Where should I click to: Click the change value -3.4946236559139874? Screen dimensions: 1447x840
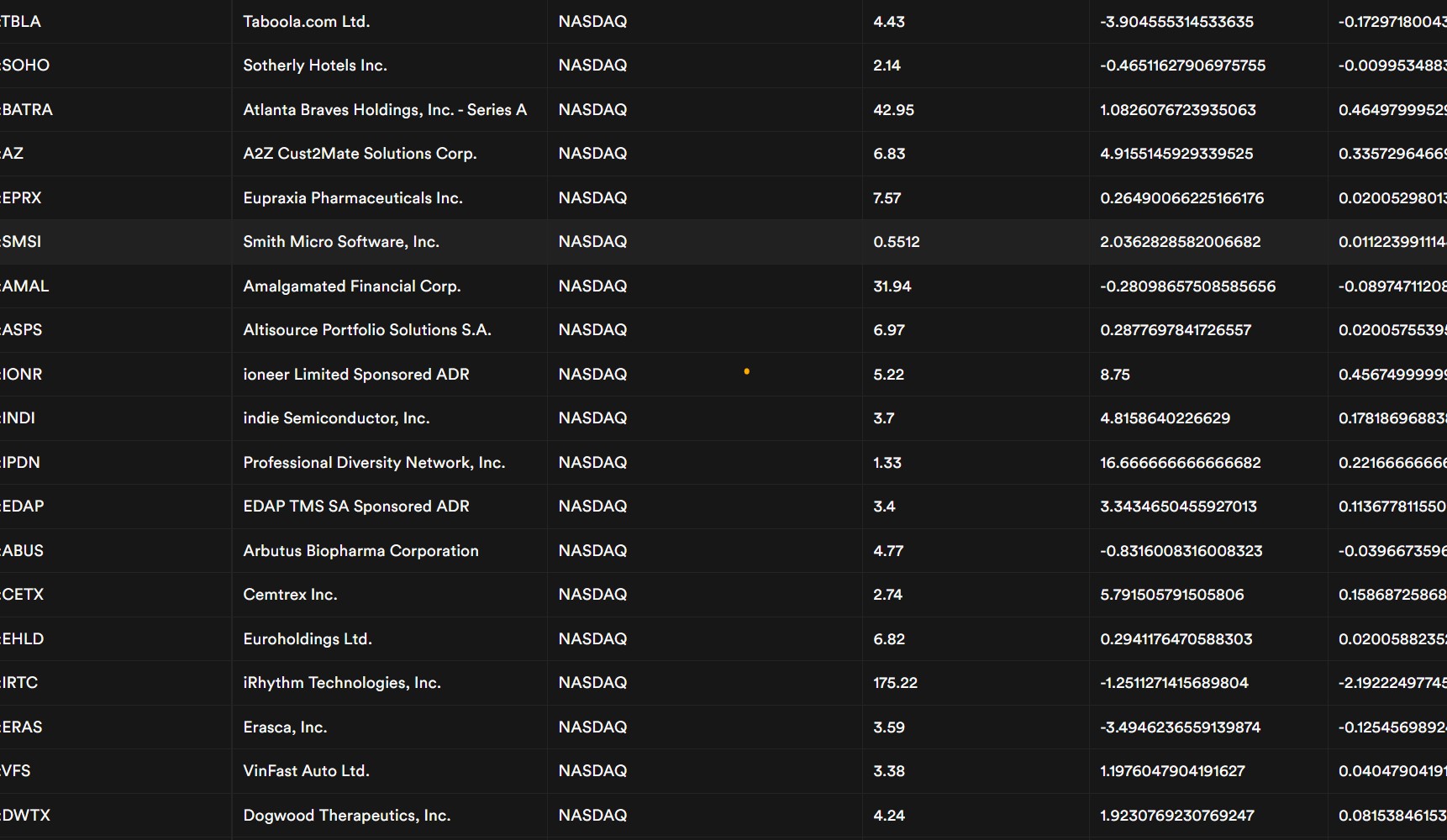point(1180,727)
